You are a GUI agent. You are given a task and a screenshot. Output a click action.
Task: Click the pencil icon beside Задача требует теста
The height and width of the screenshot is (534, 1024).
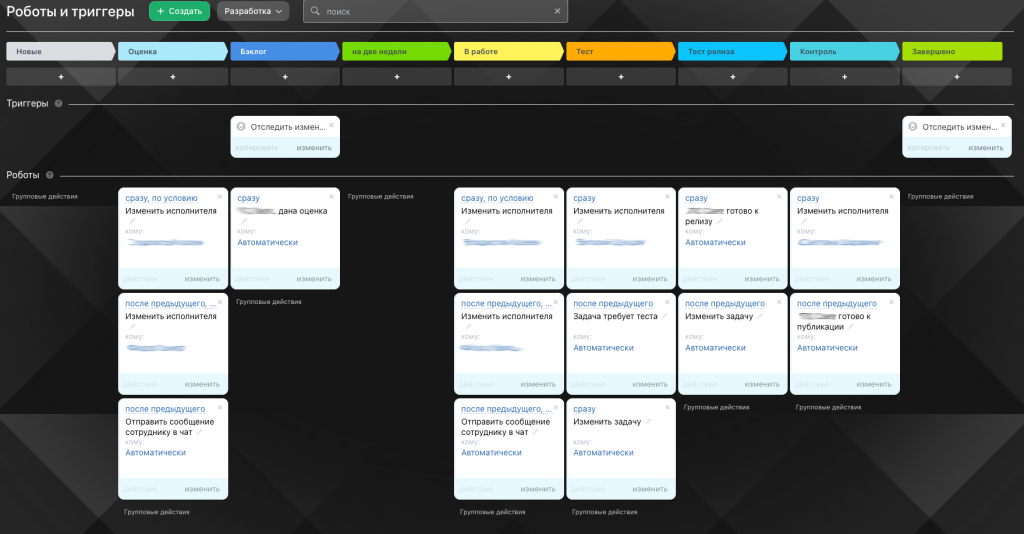[x=663, y=316]
